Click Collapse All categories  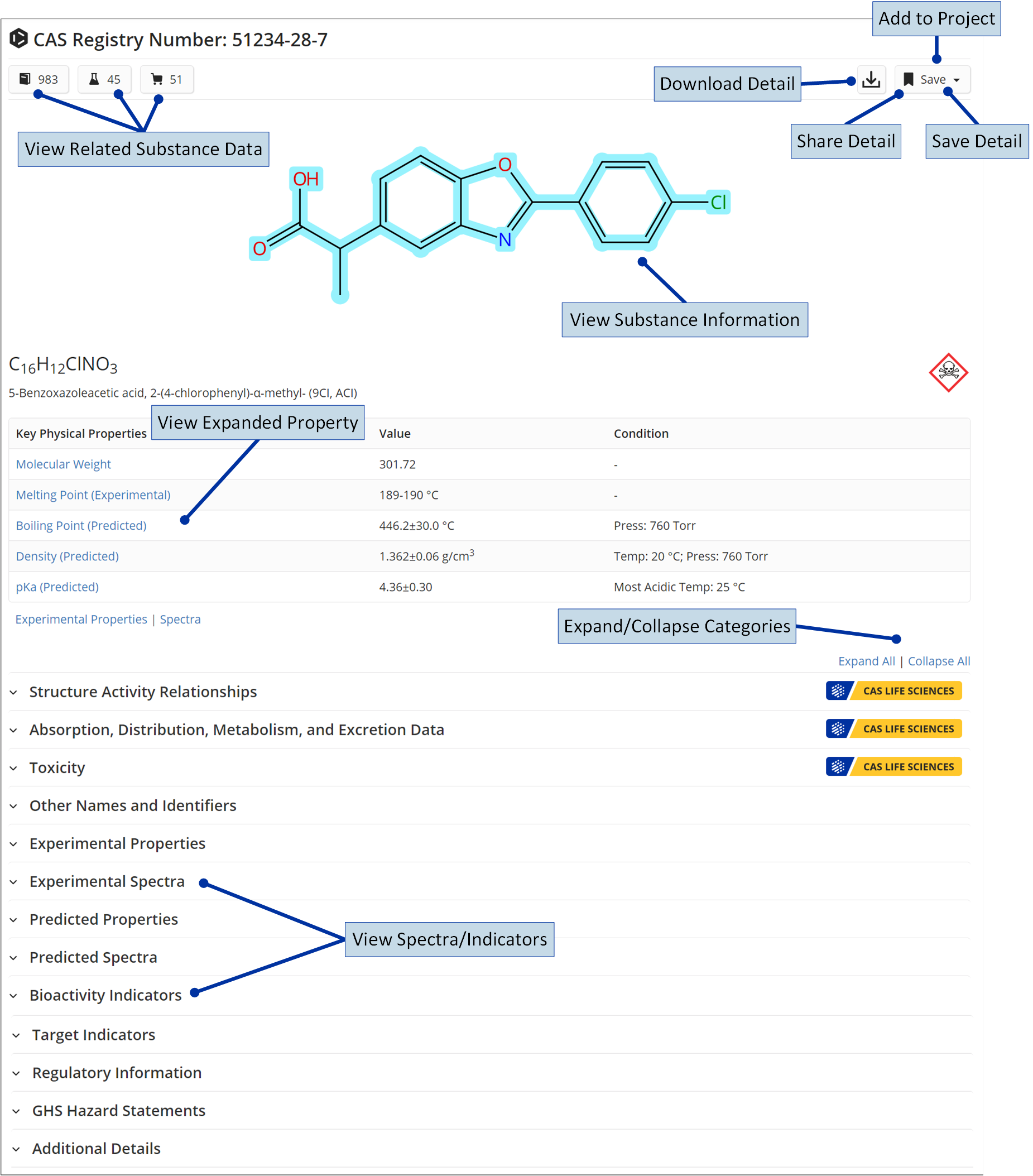pos(938,661)
